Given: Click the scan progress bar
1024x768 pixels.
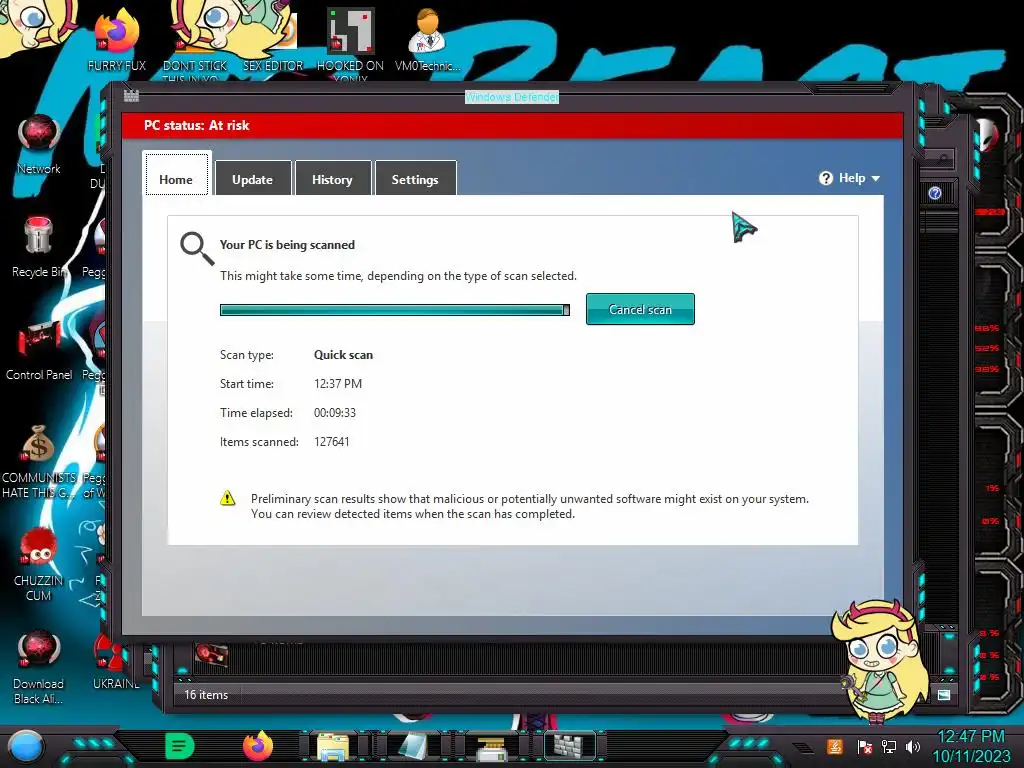Looking at the screenshot, I should (x=394, y=310).
